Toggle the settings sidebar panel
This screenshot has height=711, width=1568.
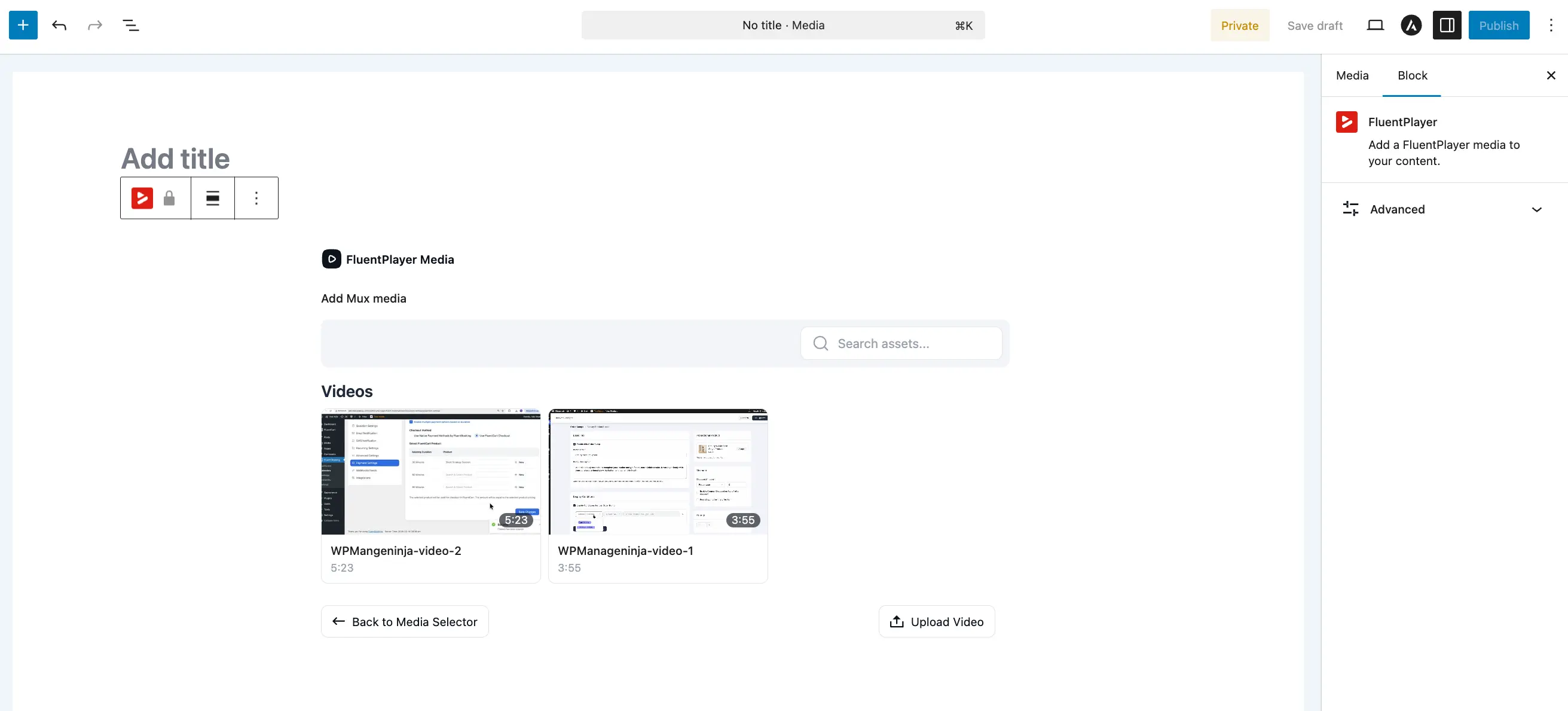pyautogui.click(x=1447, y=25)
